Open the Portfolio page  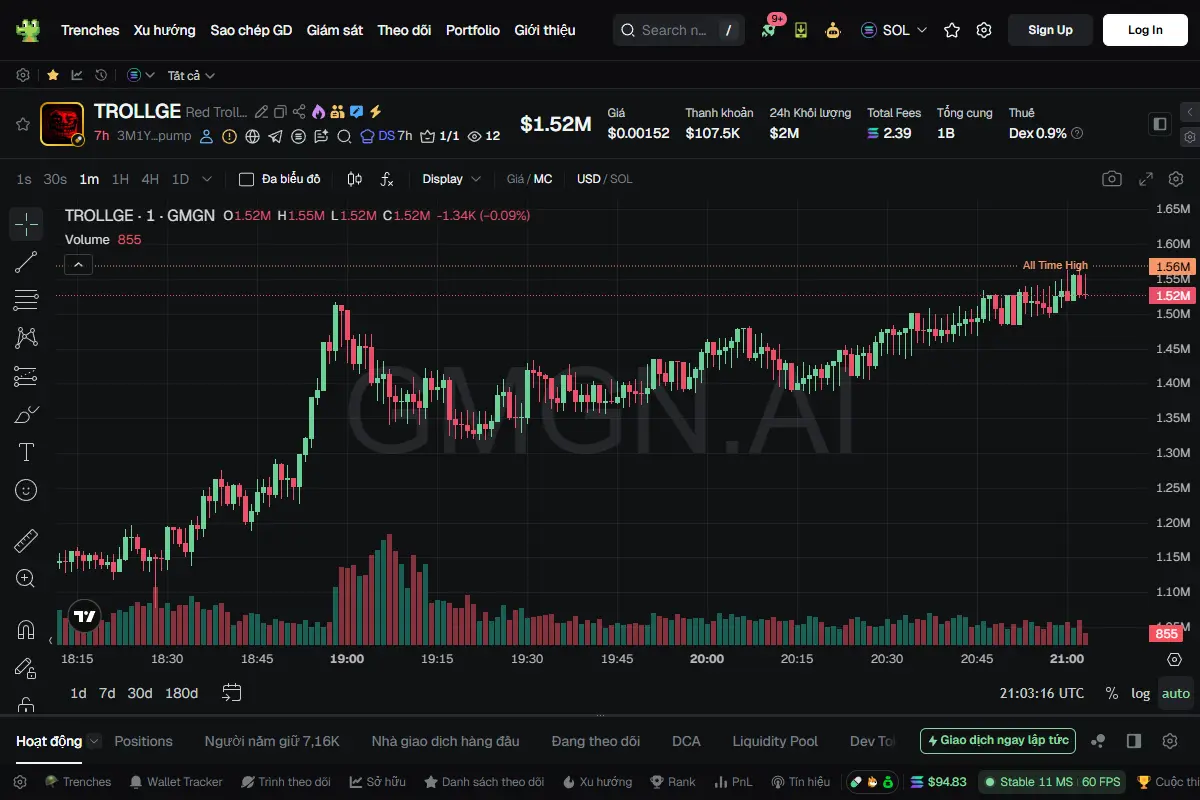pos(473,30)
